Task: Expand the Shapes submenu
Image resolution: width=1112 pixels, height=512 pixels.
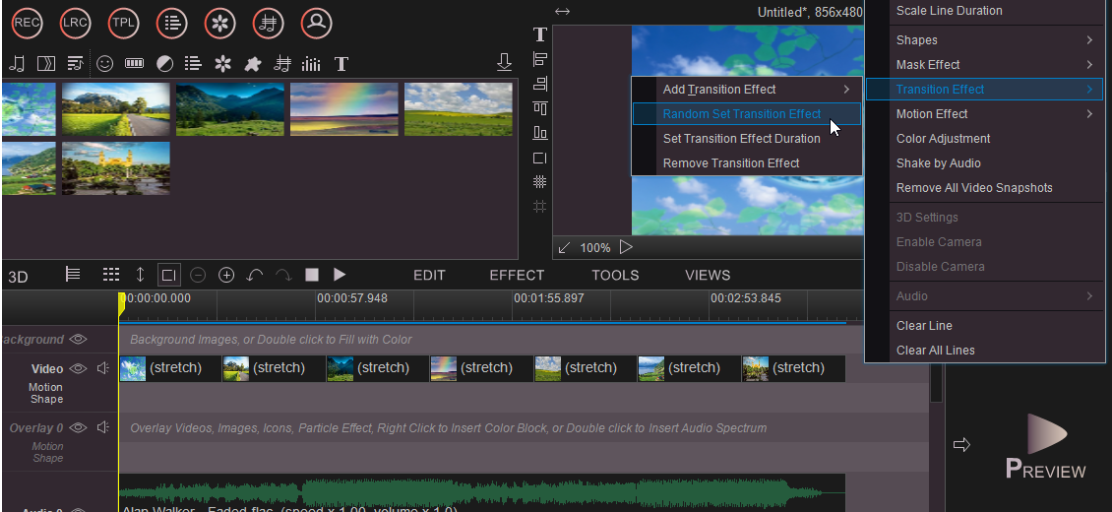Action: (984, 40)
